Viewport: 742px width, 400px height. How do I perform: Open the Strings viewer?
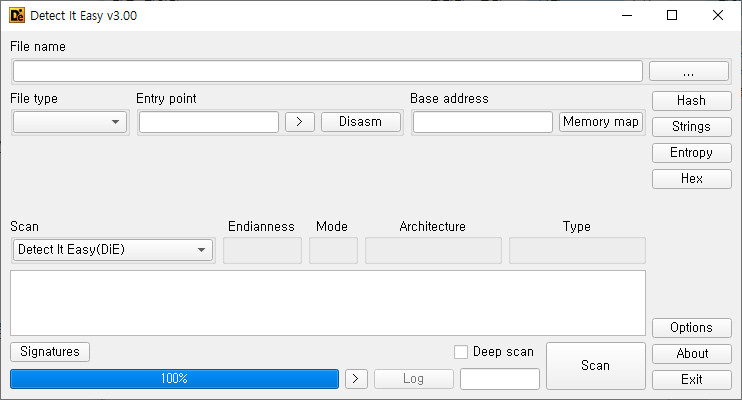coord(691,127)
